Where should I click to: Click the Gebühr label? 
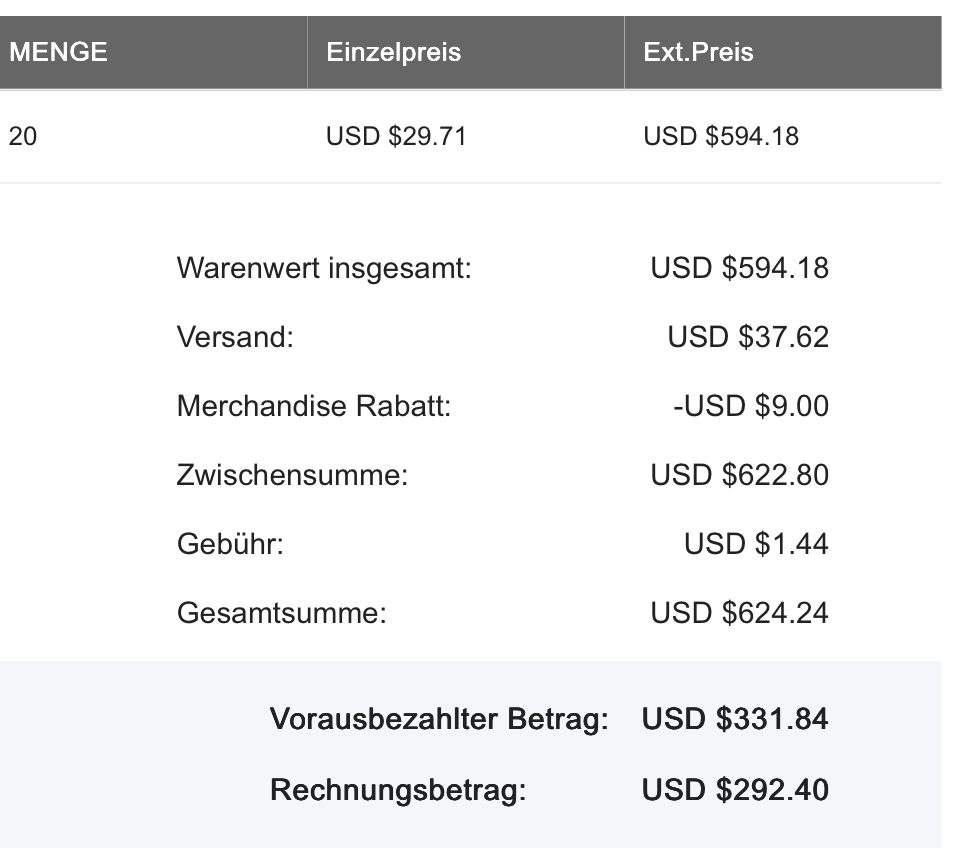(x=230, y=544)
